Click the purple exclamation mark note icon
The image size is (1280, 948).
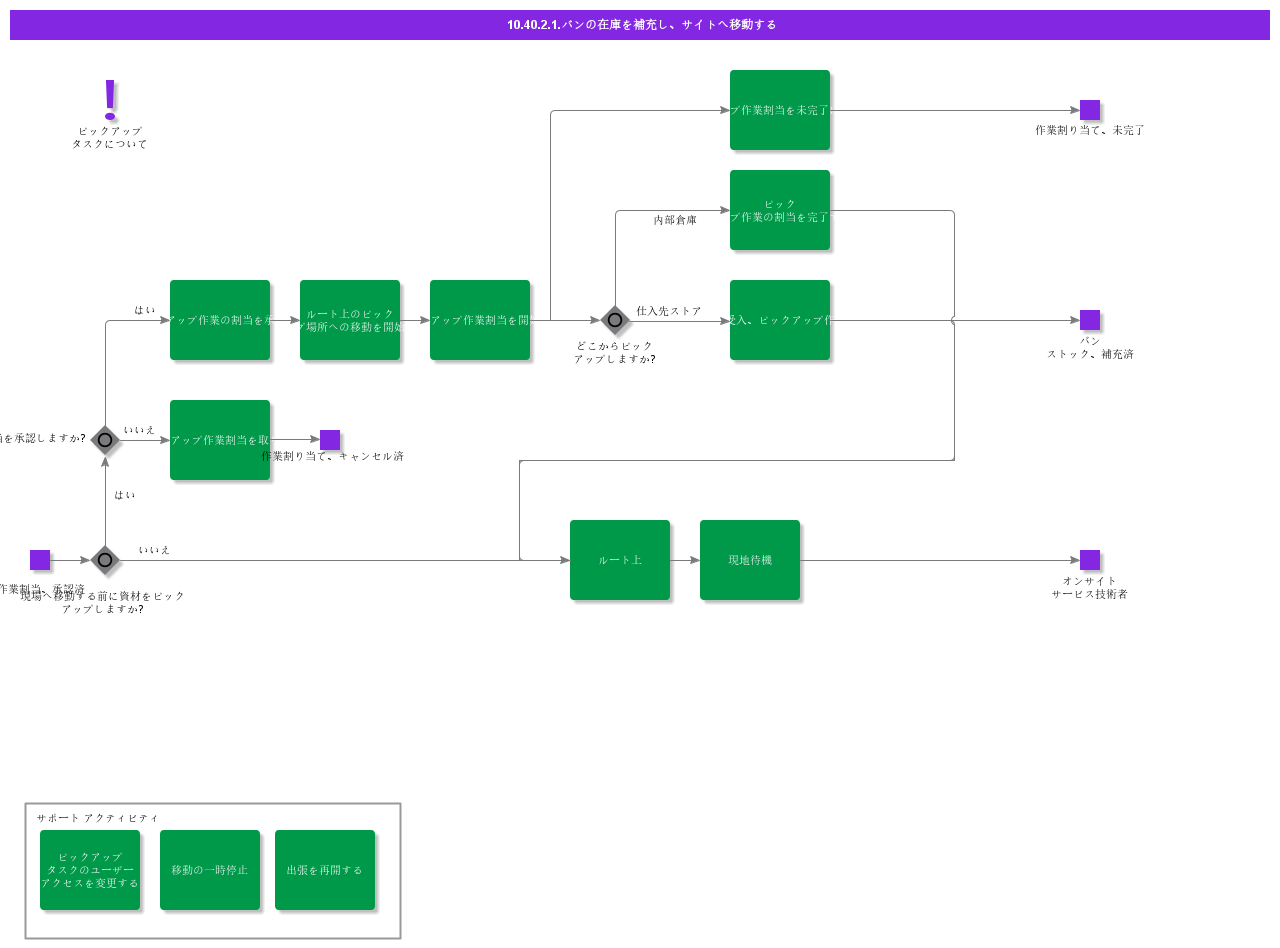click(110, 100)
